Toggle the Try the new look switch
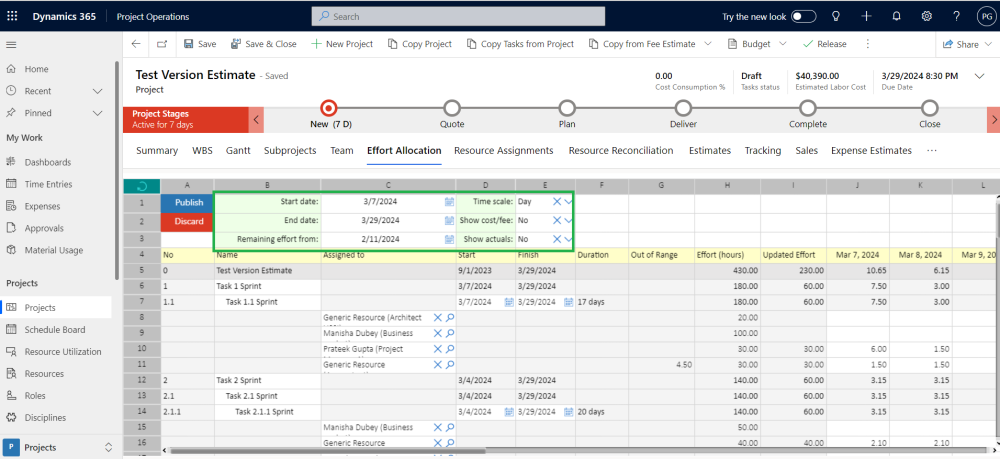This screenshot has width=1000, height=459. point(803,17)
